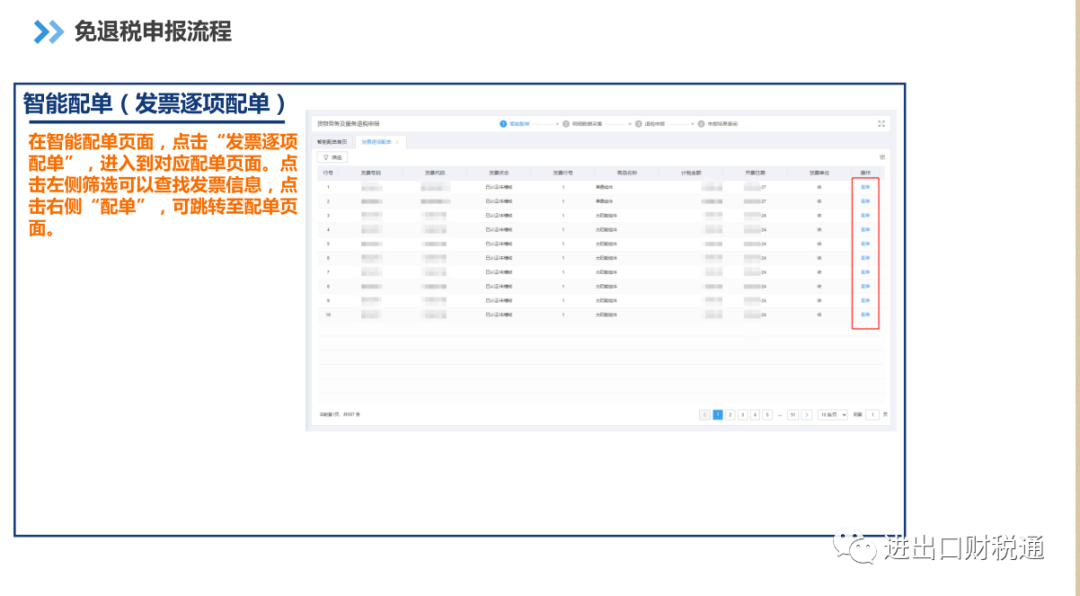Click the previous page left arrow

(705, 415)
